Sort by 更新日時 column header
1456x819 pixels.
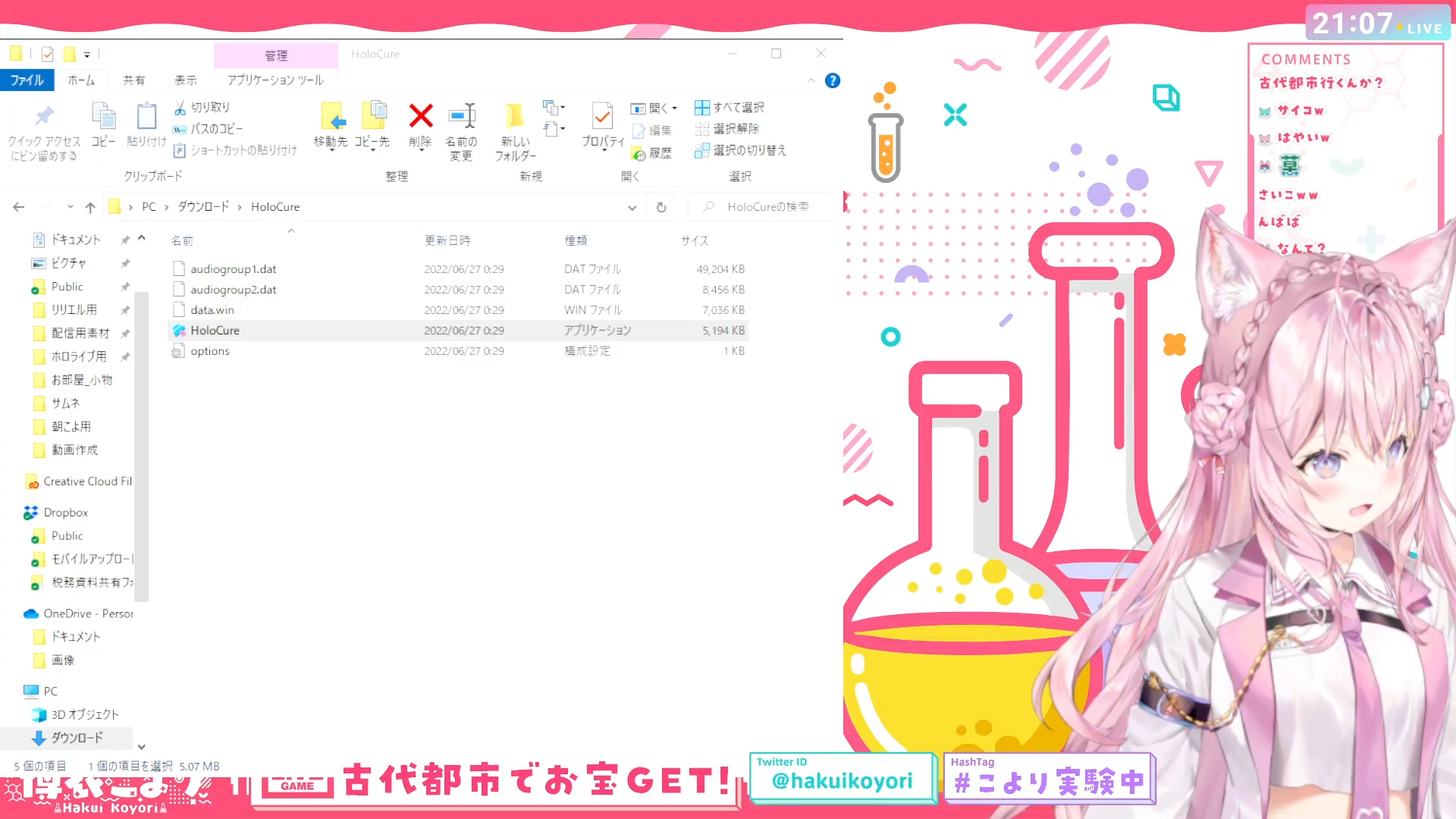447,240
